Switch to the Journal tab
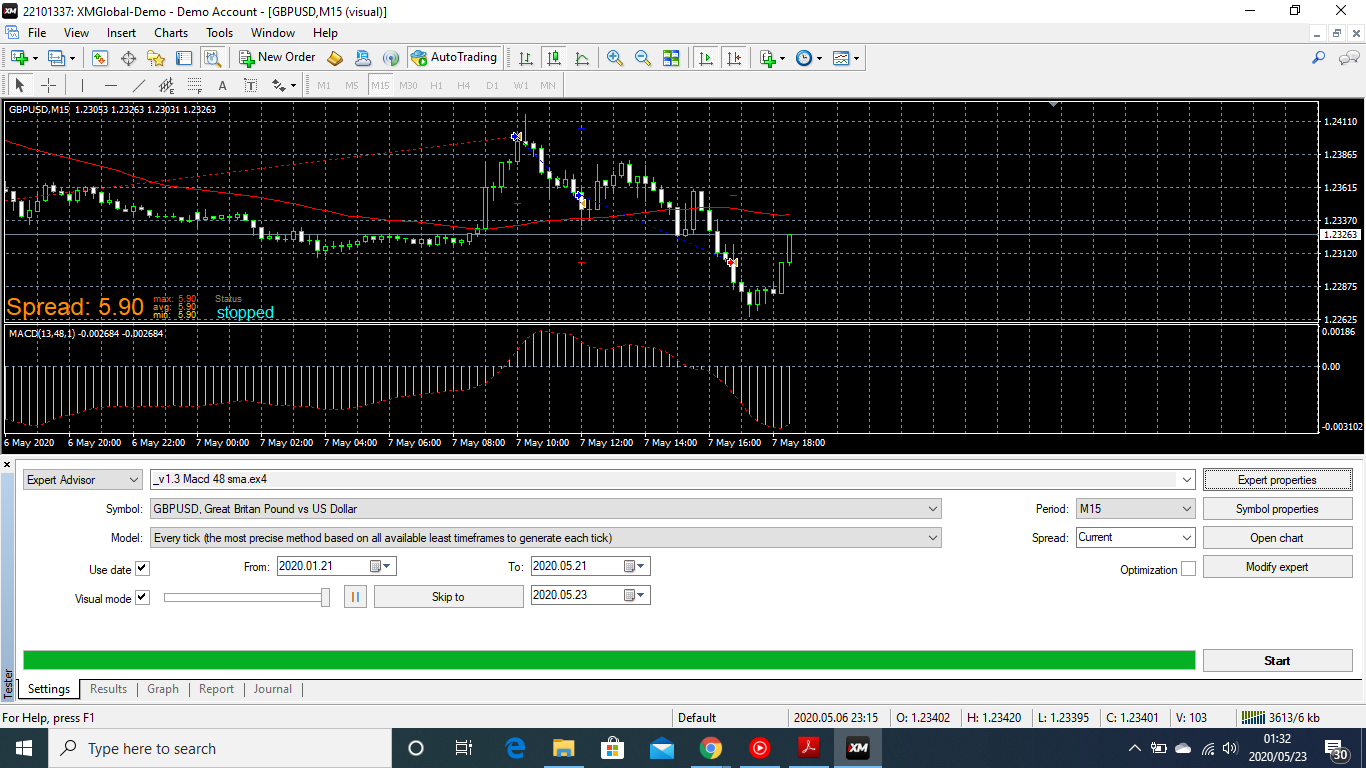The width and height of the screenshot is (1366, 768). pos(272,689)
